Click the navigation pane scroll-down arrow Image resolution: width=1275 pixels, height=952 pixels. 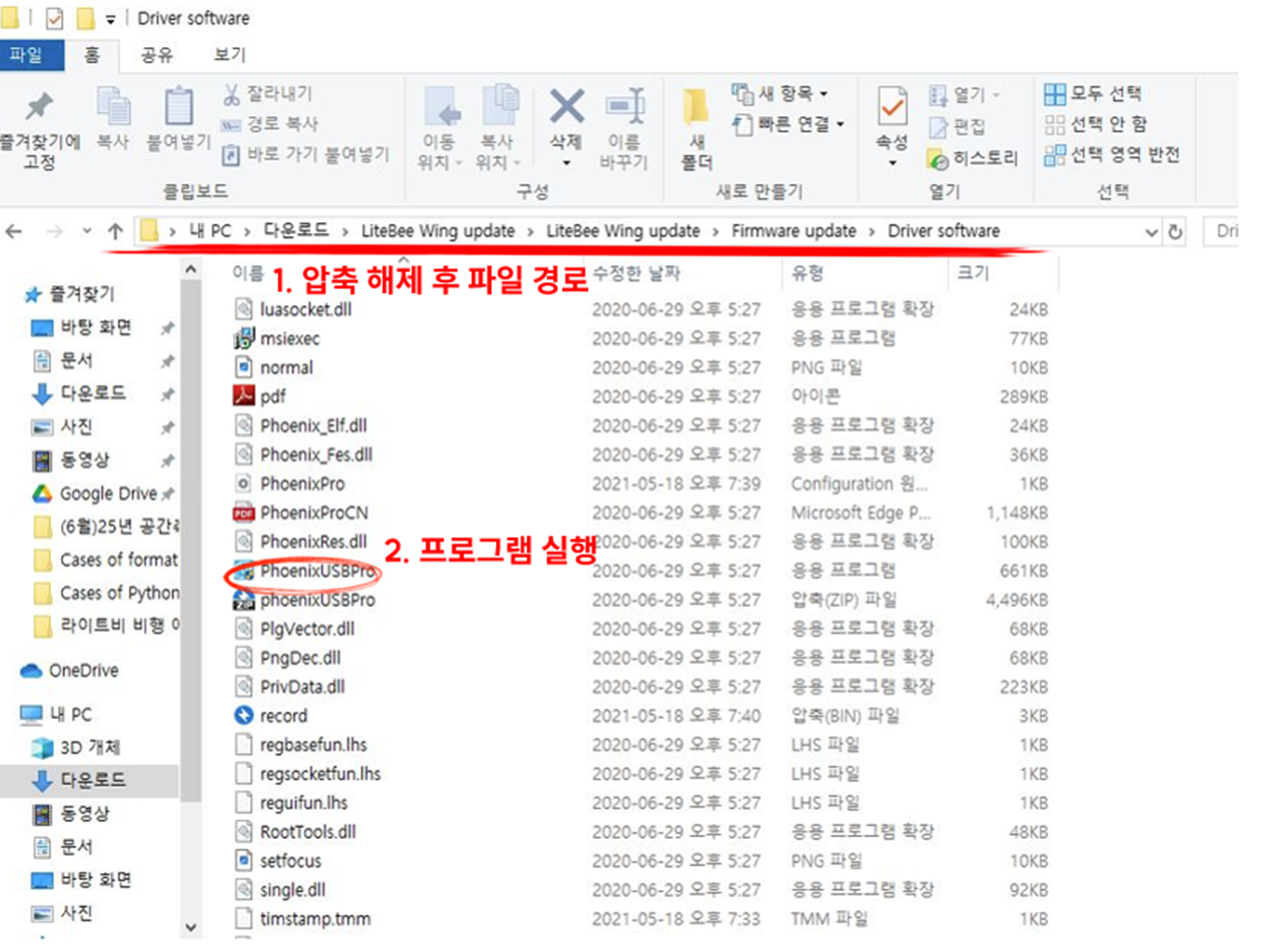click(x=191, y=926)
